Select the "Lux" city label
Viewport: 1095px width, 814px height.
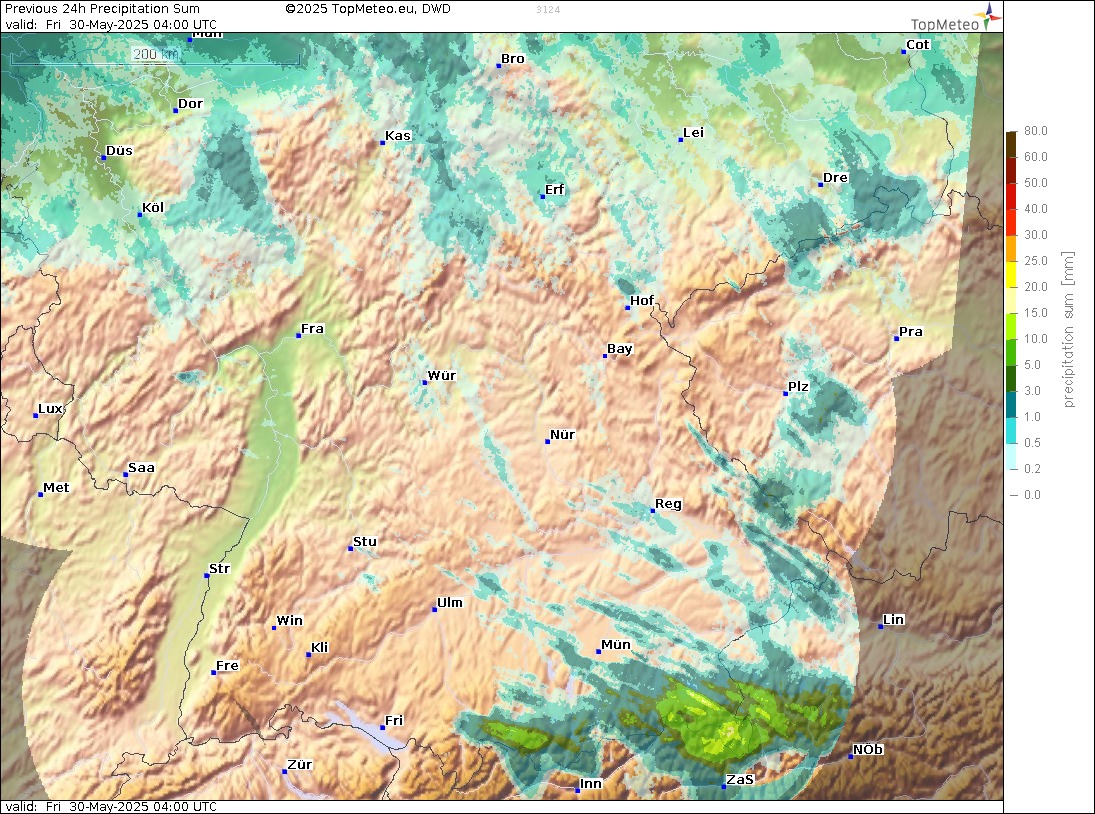point(50,409)
